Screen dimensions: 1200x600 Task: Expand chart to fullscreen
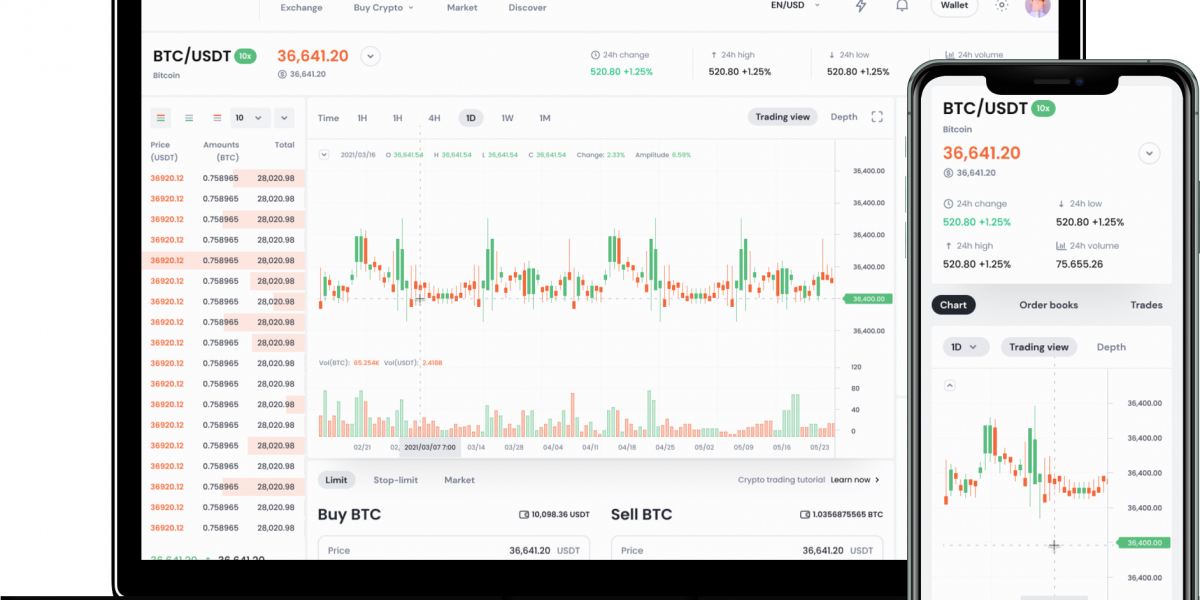pyautogui.click(x=877, y=117)
